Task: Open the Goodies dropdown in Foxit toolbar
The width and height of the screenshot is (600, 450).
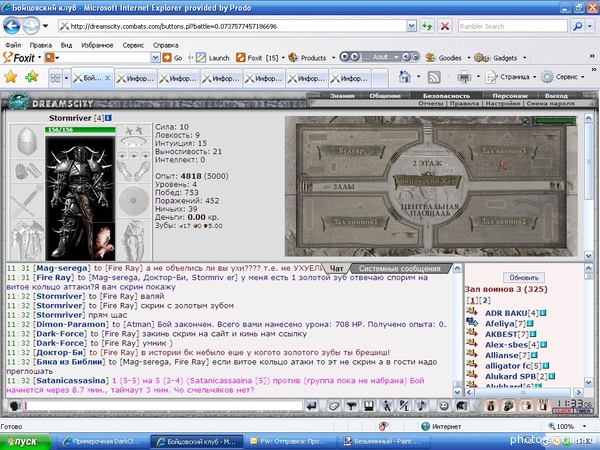Action: coord(469,58)
